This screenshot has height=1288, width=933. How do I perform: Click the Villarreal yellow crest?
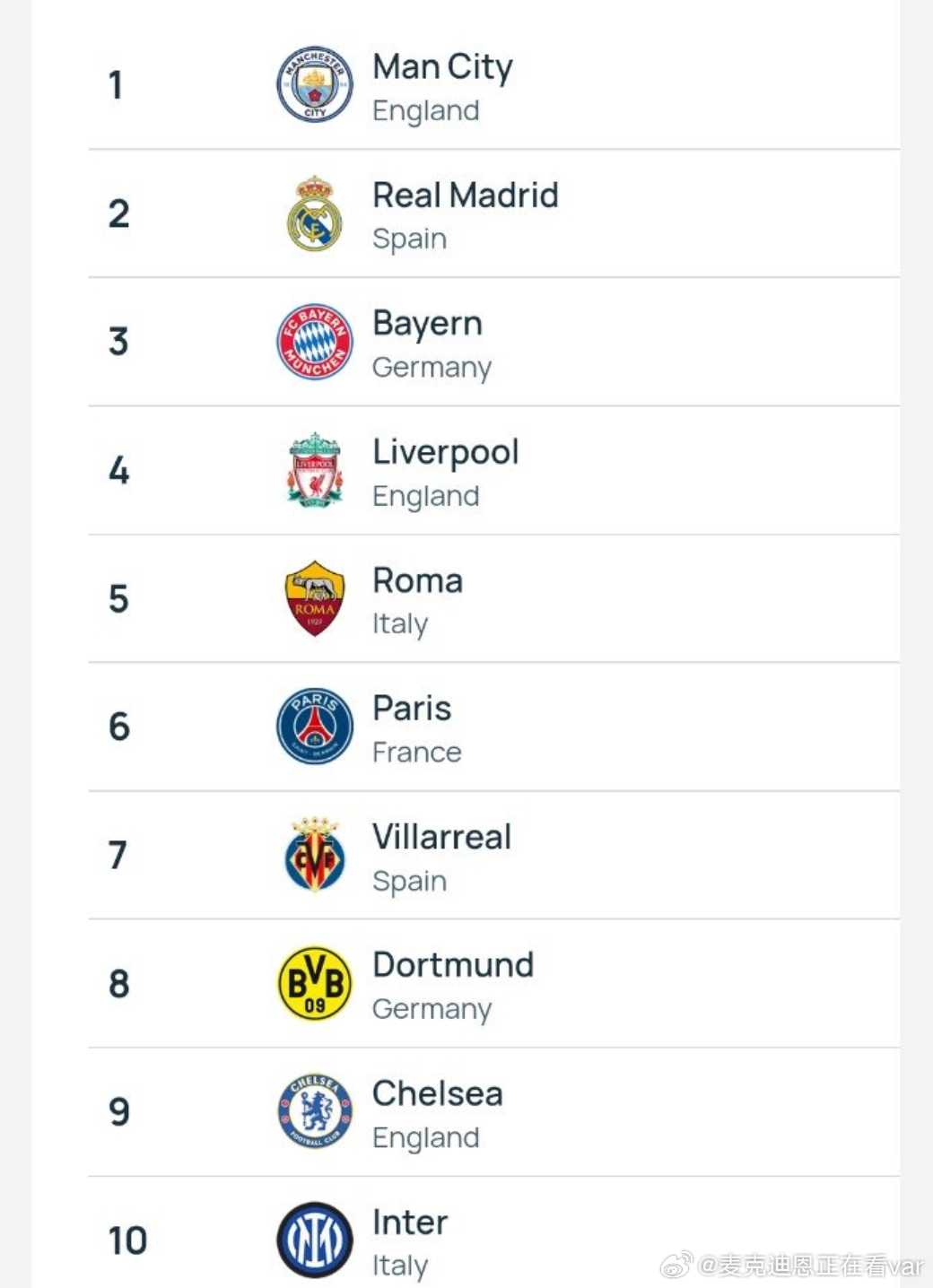(x=314, y=855)
